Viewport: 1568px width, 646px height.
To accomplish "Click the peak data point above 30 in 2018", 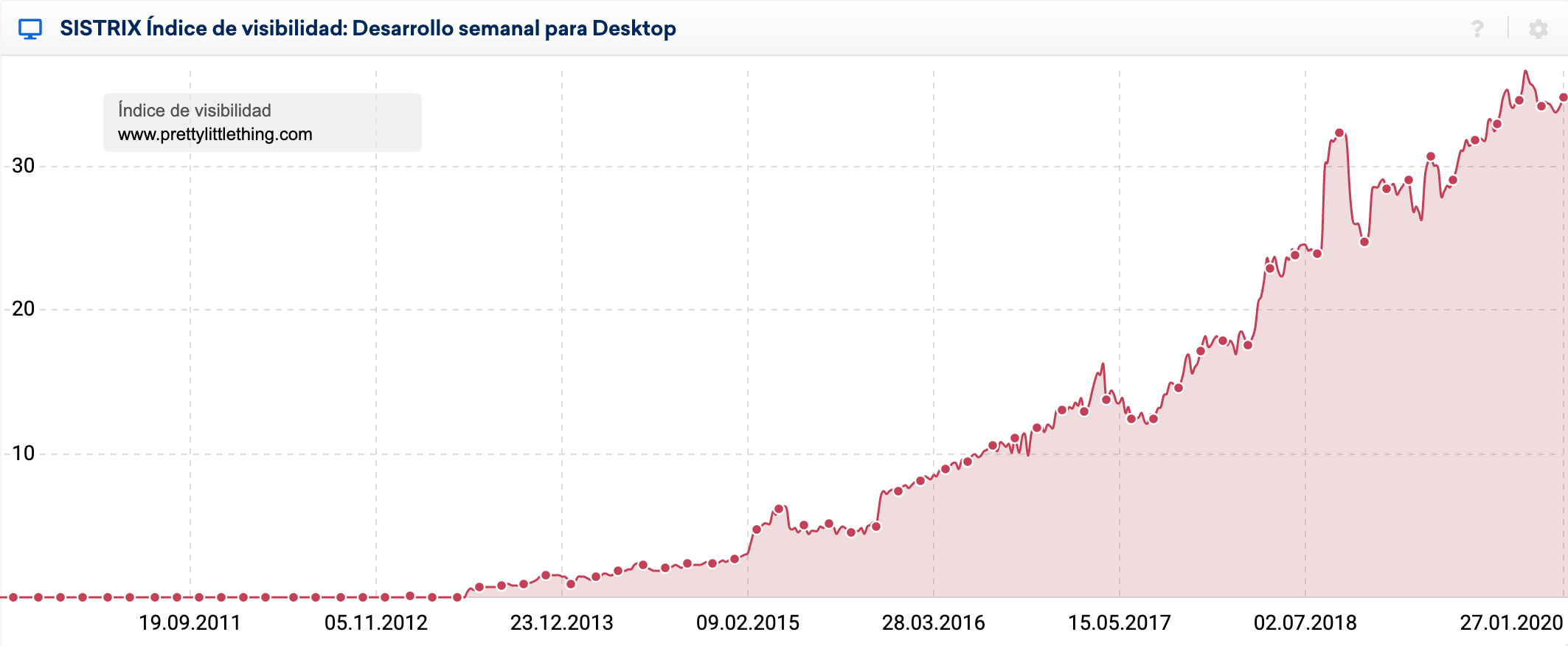I will tap(1339, 133).
